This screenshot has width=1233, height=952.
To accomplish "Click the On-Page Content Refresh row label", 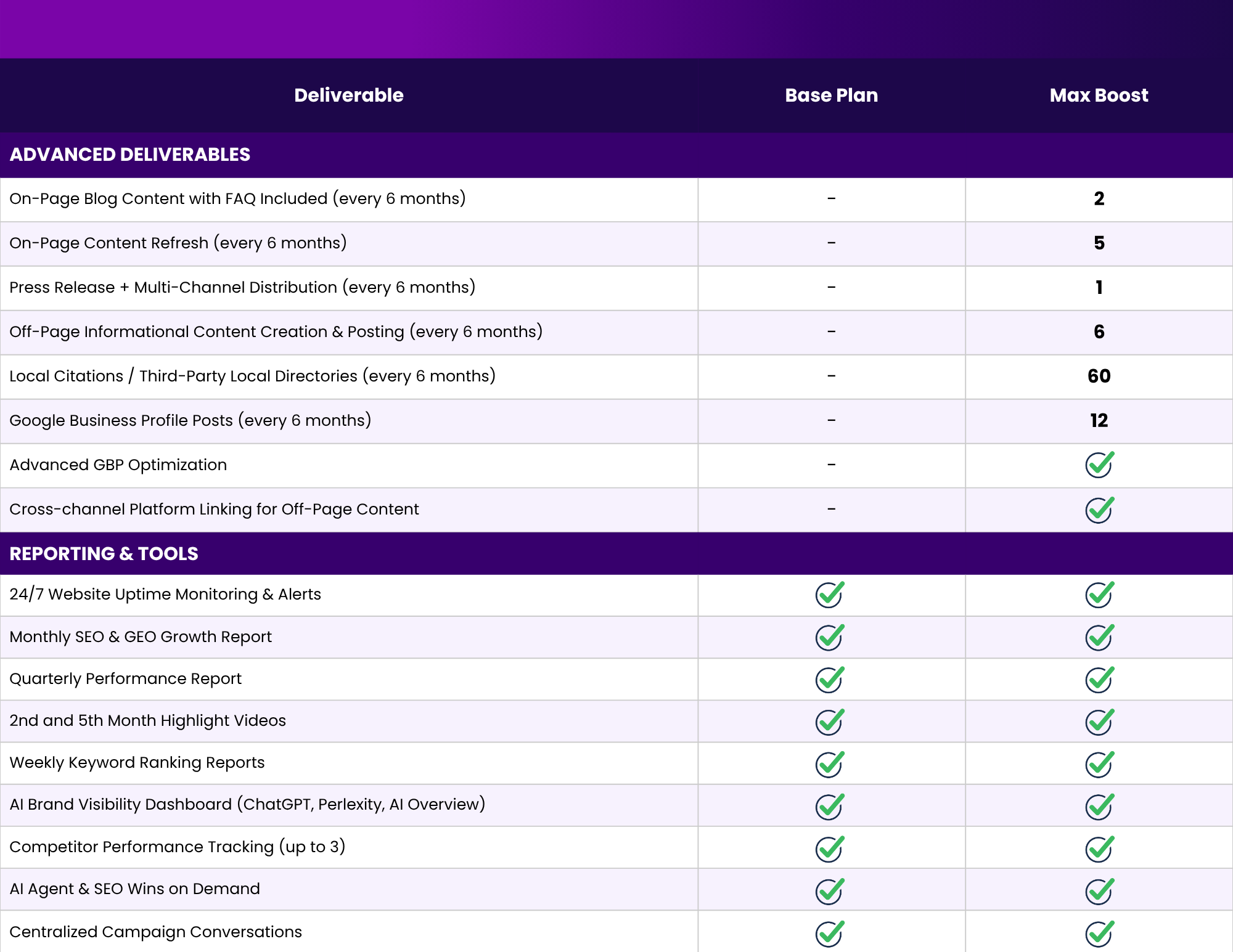I will tap(178, 243).
